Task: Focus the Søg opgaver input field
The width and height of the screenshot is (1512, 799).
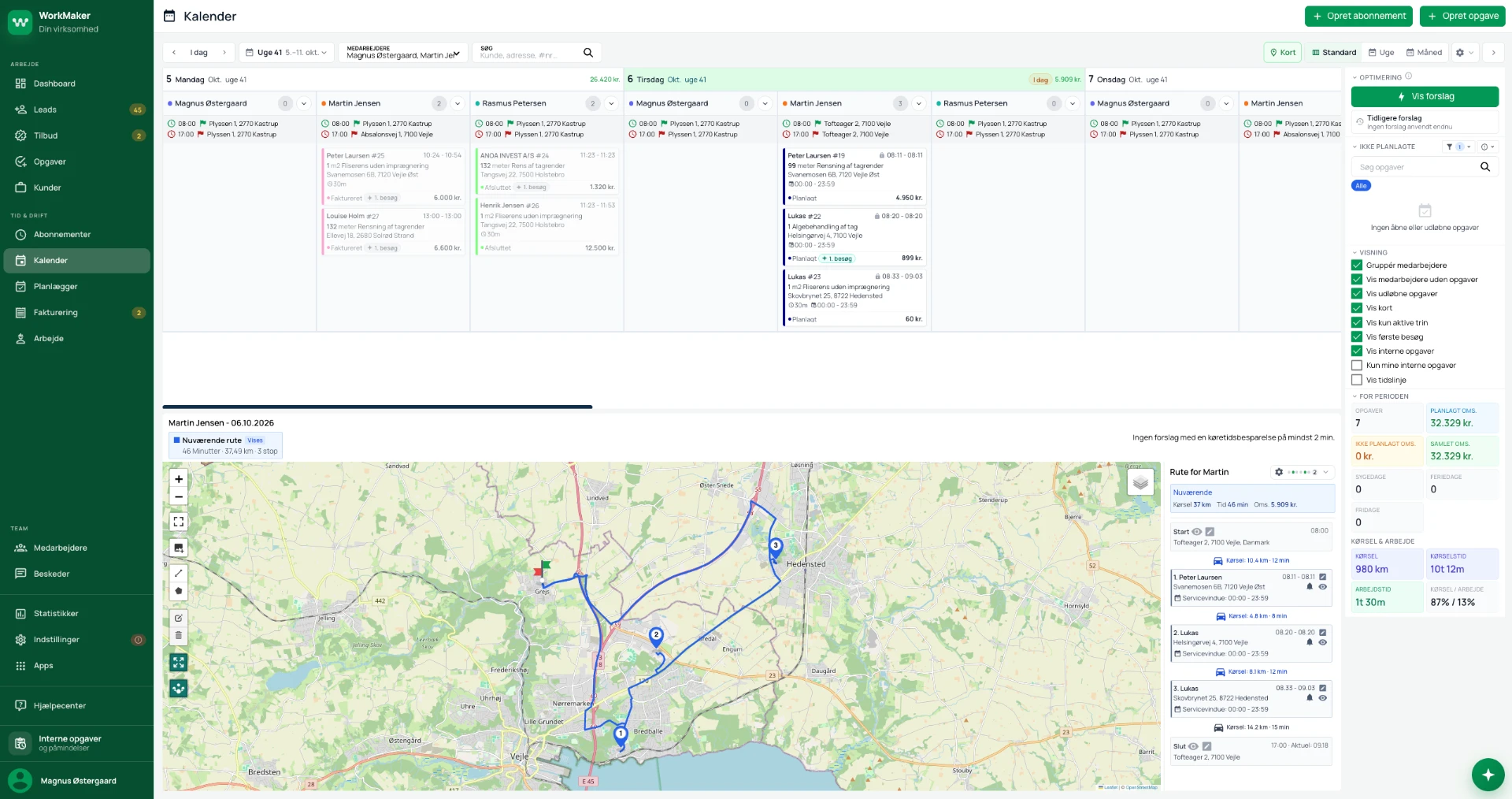Action: point(1415,167)
